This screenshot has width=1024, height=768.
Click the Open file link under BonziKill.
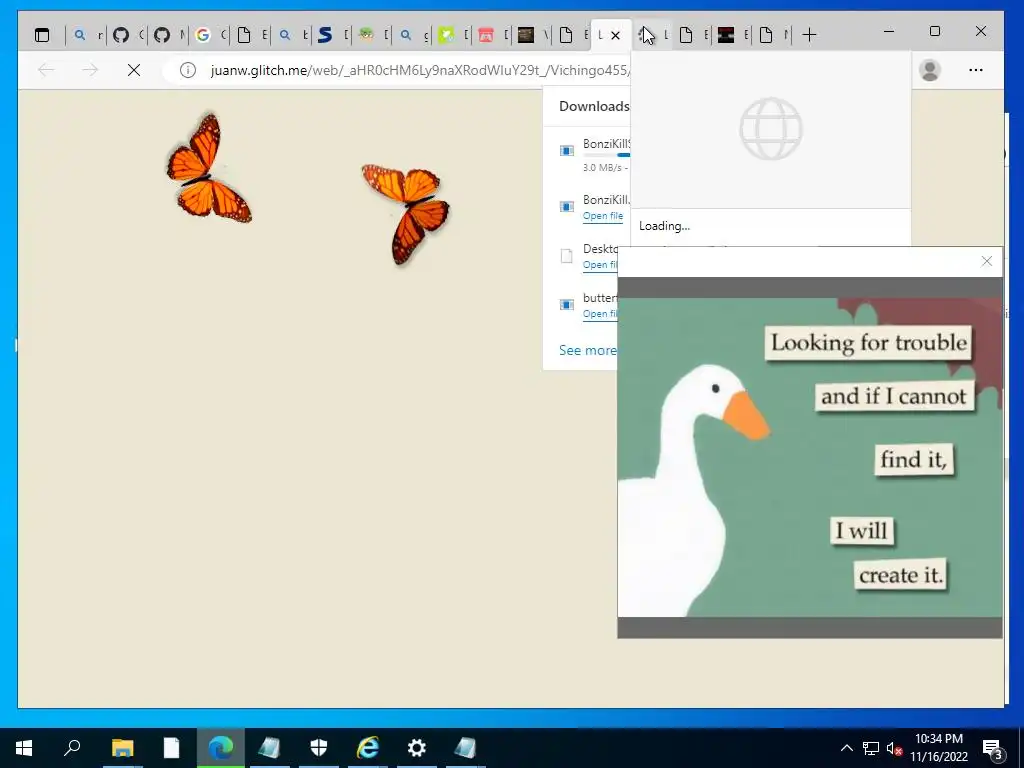point(603,216)
